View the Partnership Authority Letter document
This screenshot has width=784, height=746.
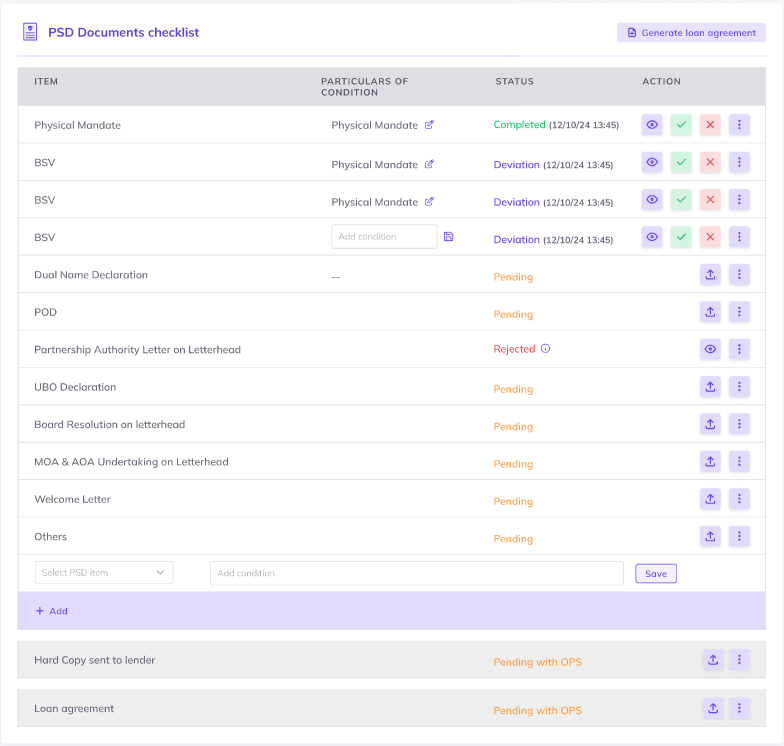point(710,349)
